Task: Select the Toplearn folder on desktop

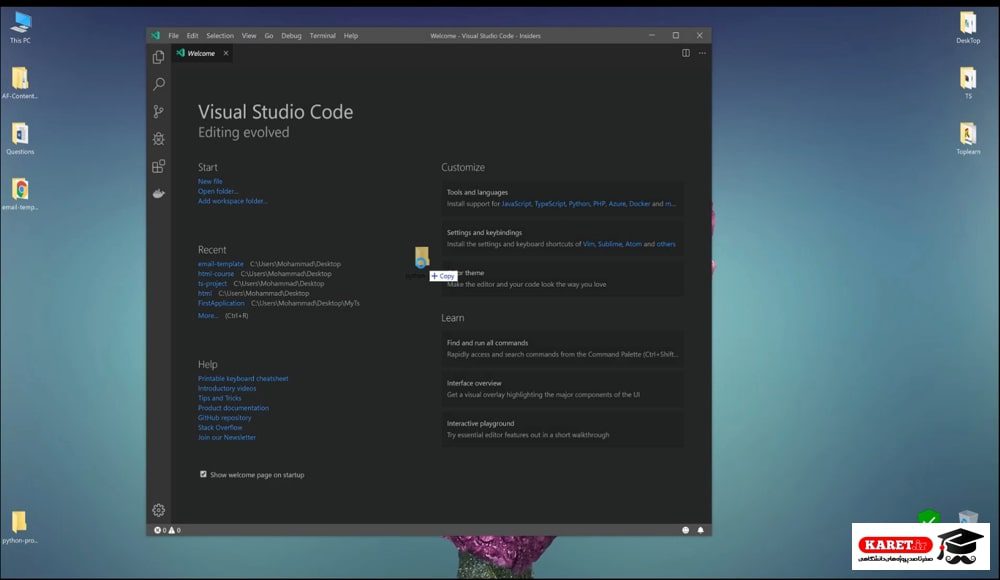Action: pos(968,138)
